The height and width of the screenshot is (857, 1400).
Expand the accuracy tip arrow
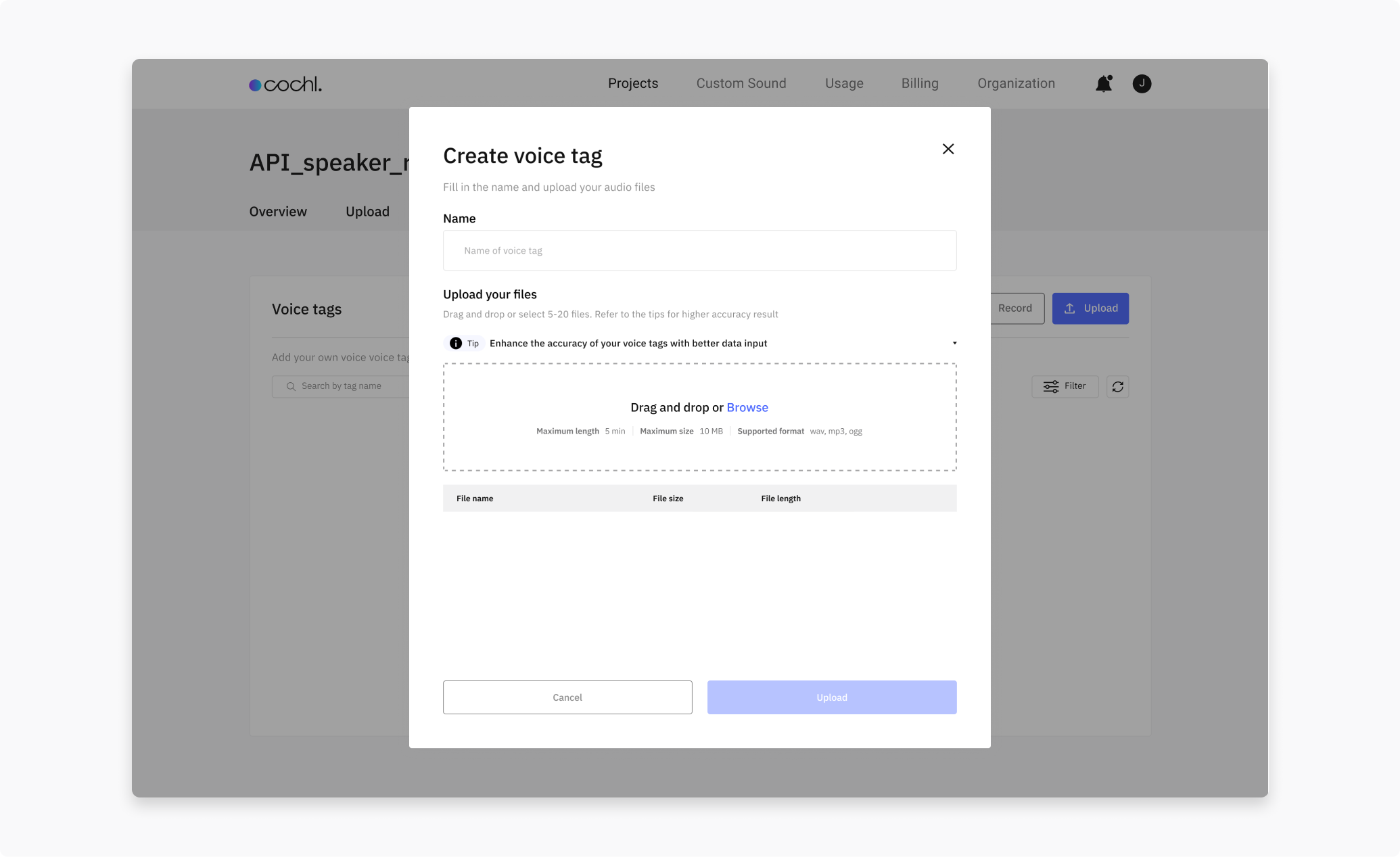pyautogui.click(x=954, y=344)
